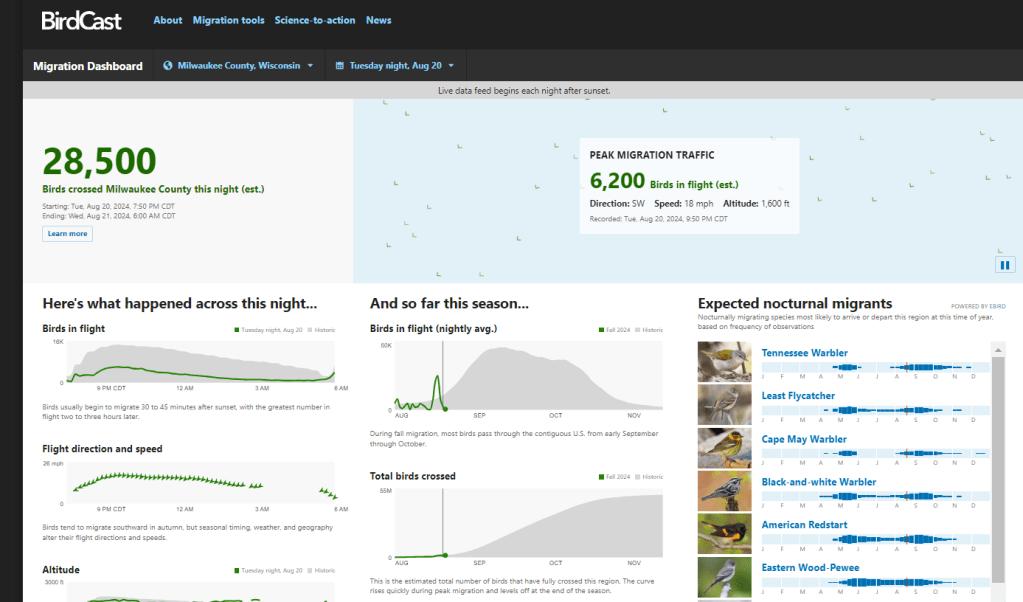Screen dimensions: 1023x602
Task: Click the calendar icon beside Tuesday night
Action: coord(340,66)
